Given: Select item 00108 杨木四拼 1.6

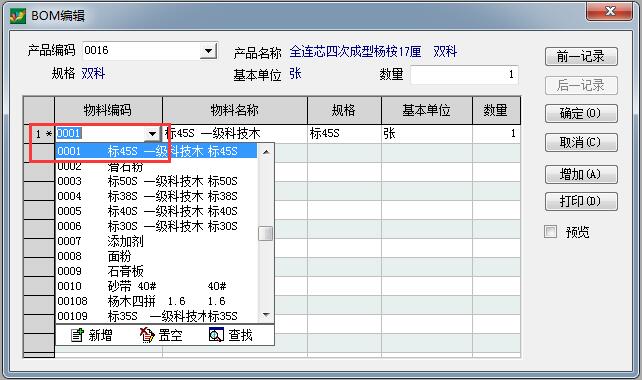Looking at the screenshot, I should 156,301.
